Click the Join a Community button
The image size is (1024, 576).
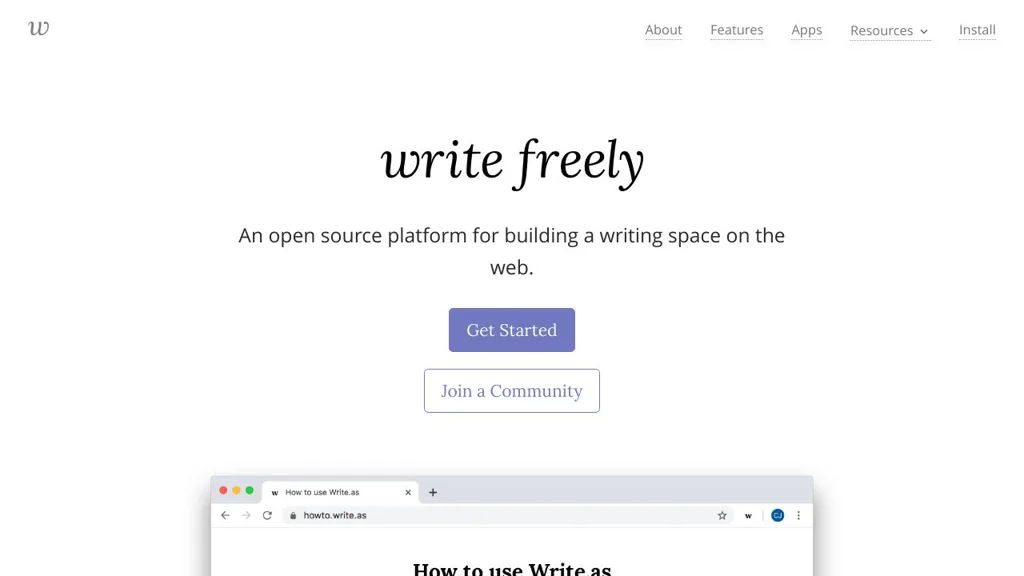click(511, 391)
